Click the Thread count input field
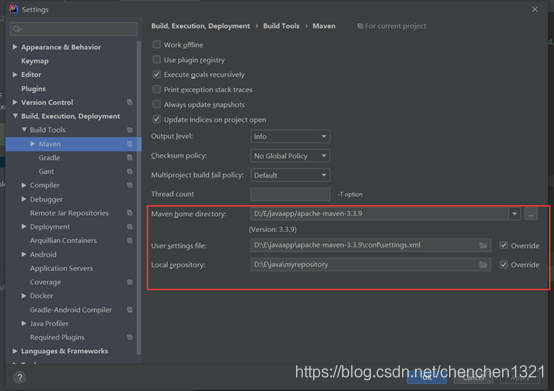The height and width of the screenshot is (391, 554). click(x=290, y=194)
